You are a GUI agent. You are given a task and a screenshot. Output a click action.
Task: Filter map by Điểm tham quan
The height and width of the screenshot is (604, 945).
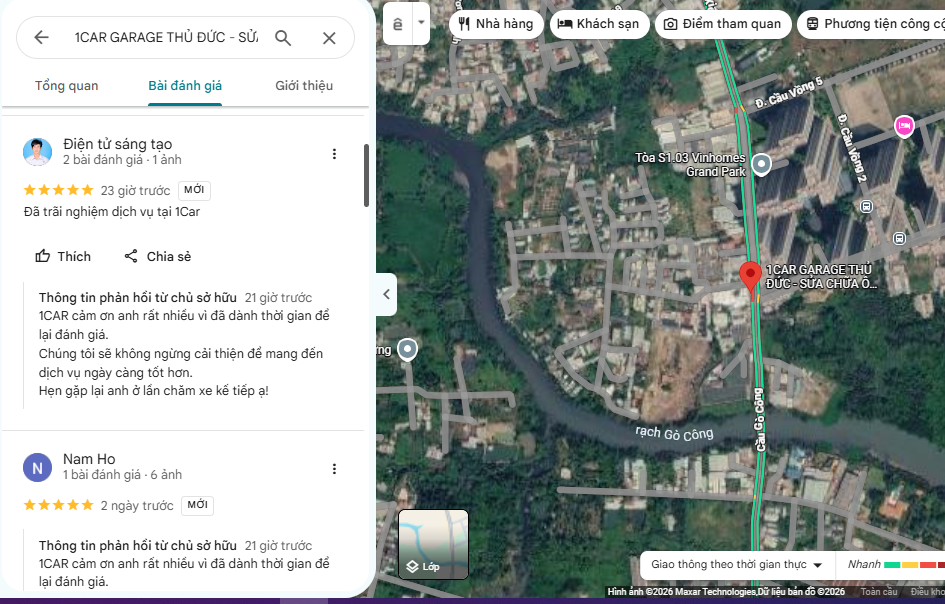pyautogui.click(x=723, y=24)
